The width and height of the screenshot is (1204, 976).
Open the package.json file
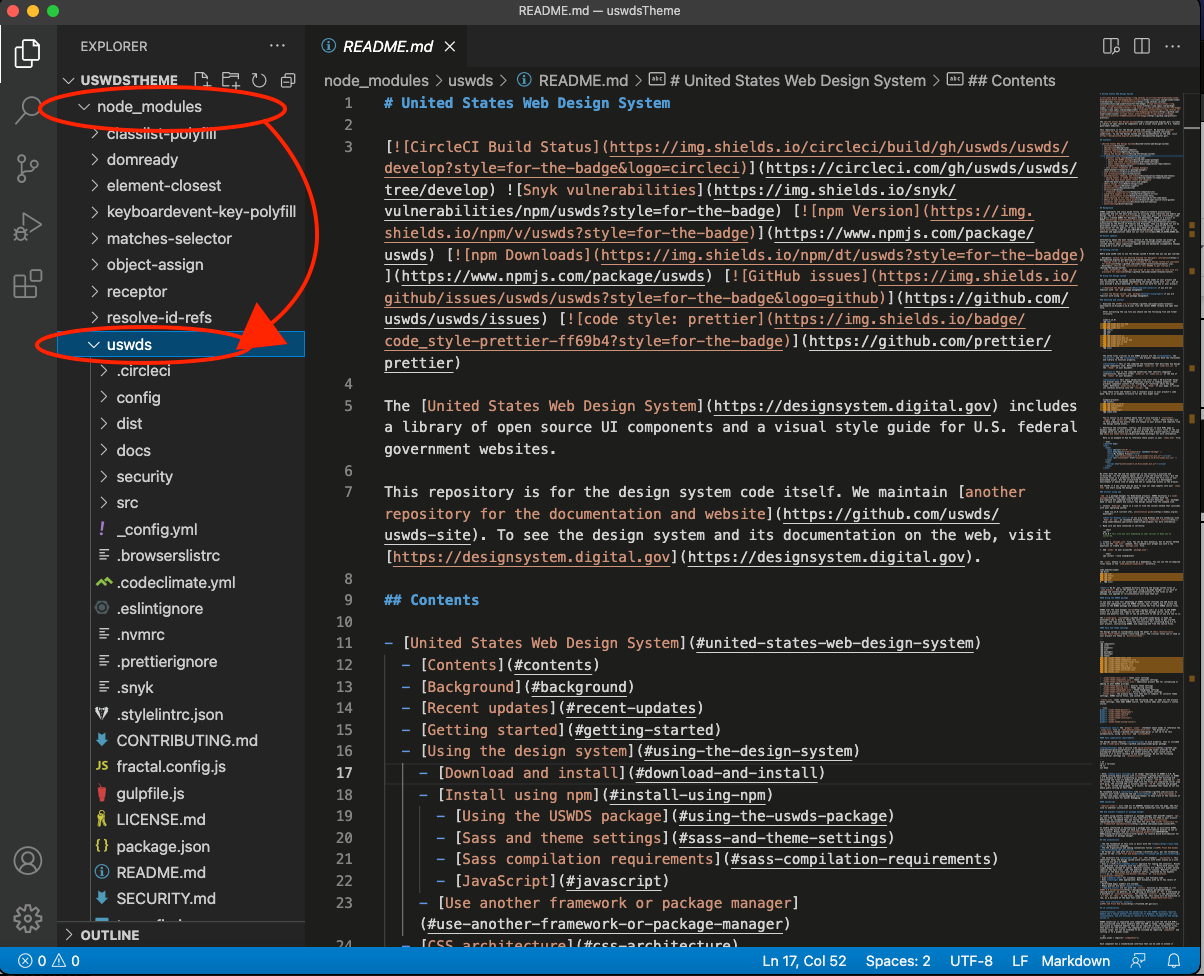pos(181,847)
